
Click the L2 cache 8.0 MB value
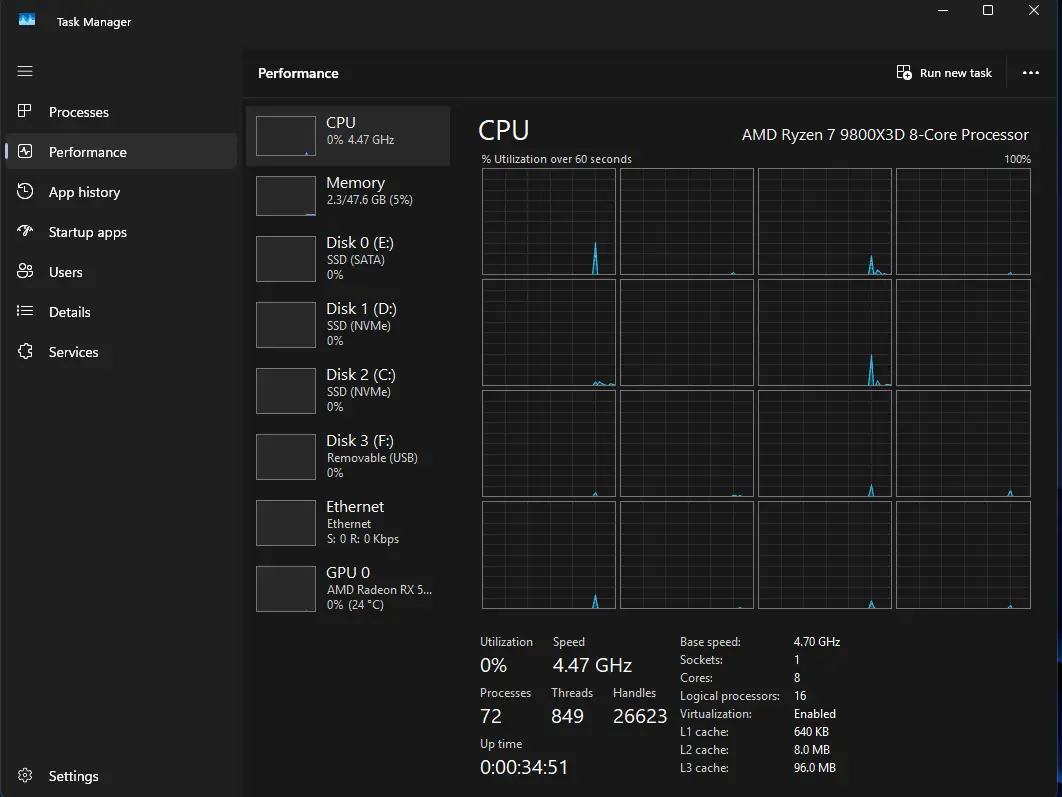[x=811, y=750]
